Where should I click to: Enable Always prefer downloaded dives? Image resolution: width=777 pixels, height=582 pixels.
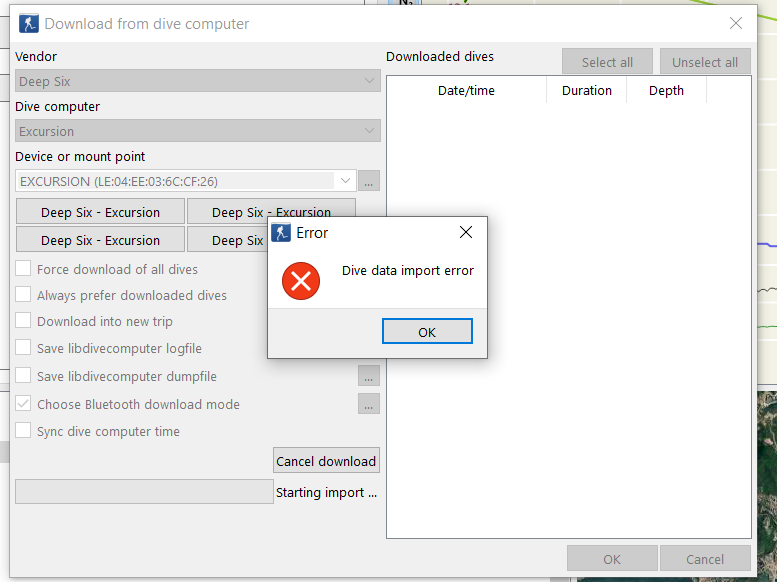23,295
